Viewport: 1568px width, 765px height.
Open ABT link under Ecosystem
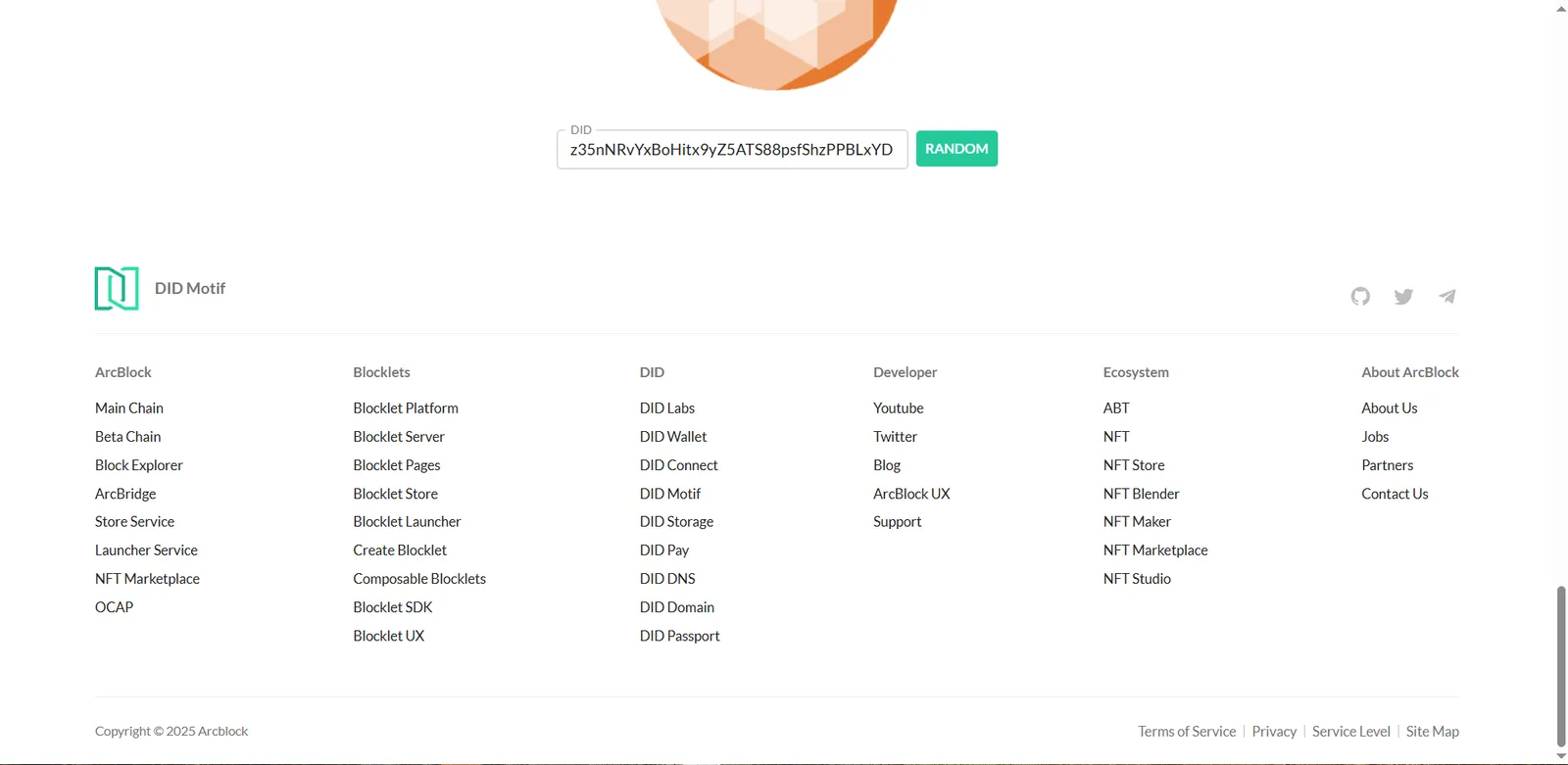click(1116, 408)
